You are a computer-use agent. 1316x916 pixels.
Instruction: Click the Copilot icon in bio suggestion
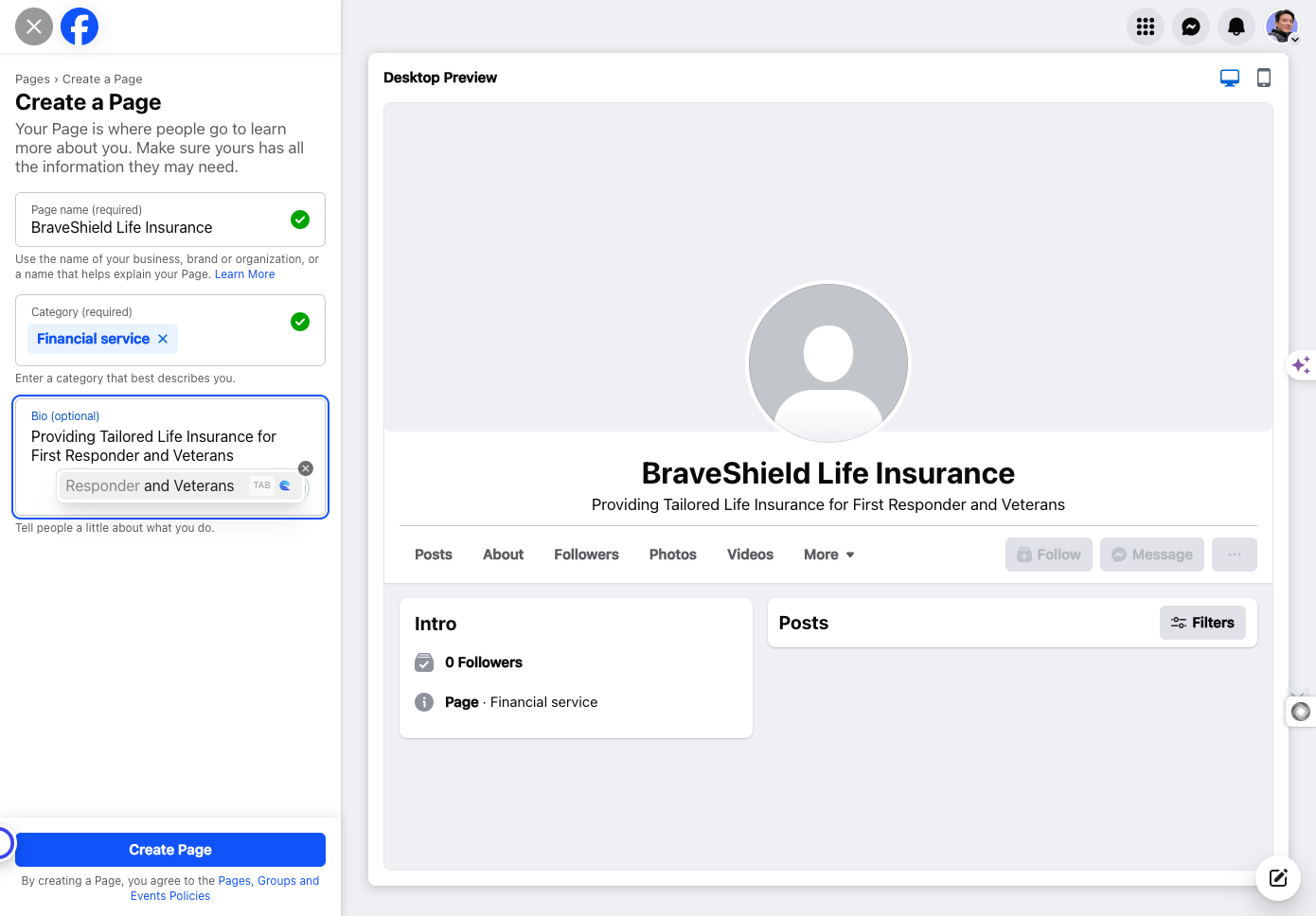(285, 485)
